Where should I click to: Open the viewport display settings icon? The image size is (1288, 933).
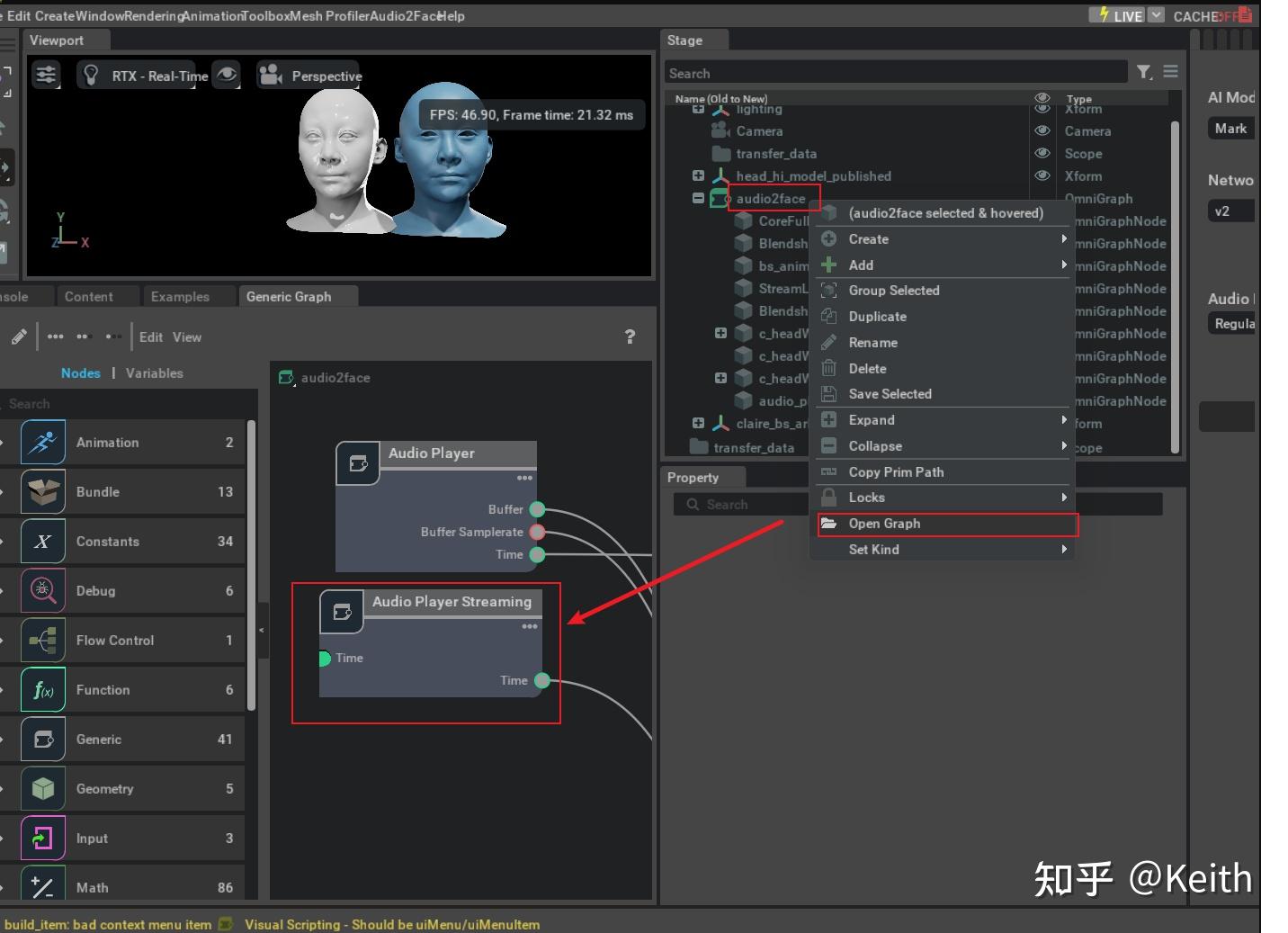(x=46, y=76)
